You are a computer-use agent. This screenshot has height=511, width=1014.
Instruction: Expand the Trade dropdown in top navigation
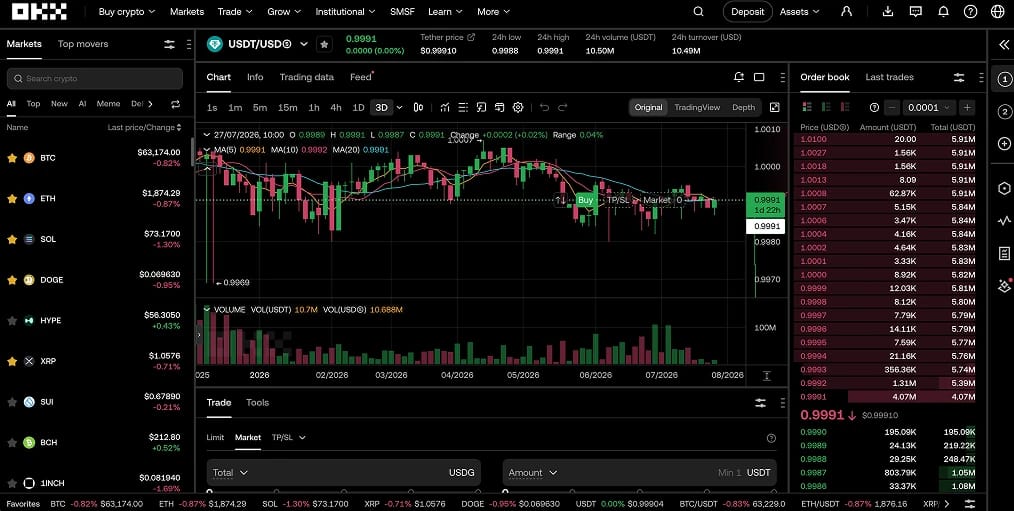click(x=235, y=12)
